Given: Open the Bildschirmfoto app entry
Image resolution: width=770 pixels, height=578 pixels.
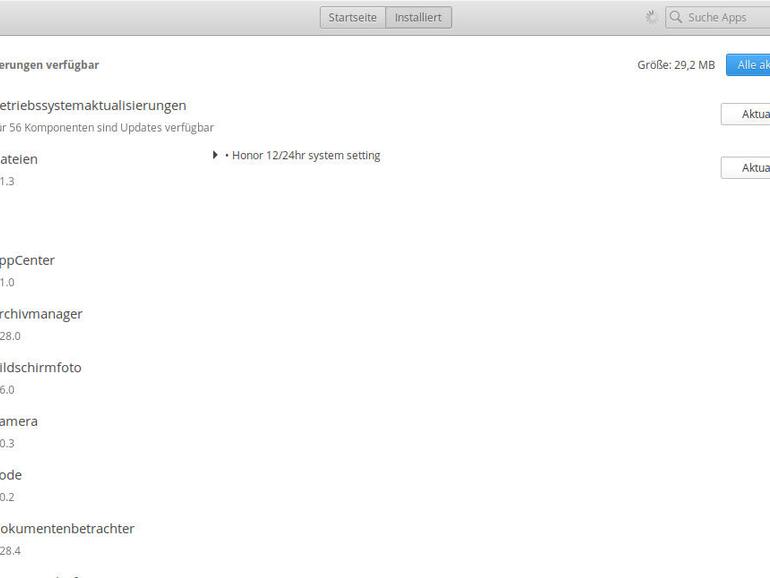Looking at the screenshot, I should [41, 367].
